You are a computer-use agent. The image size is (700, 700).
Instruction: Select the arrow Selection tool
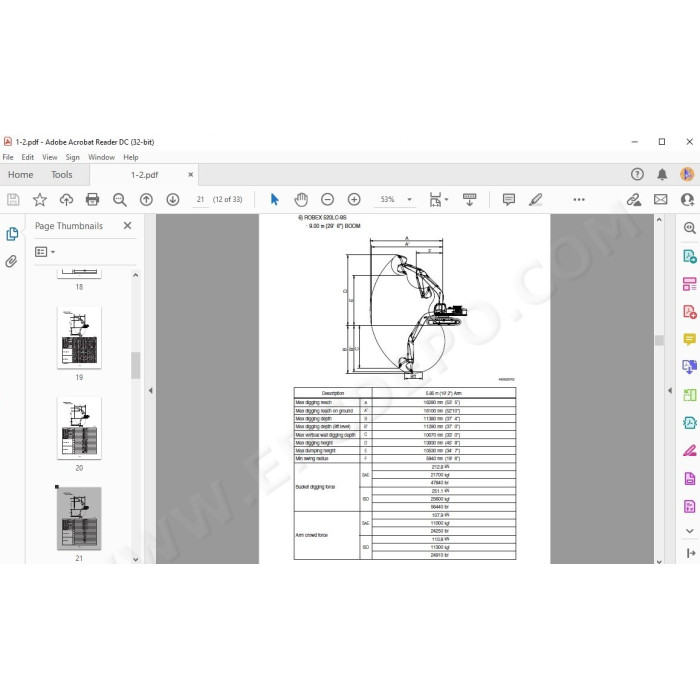(275, 200)
